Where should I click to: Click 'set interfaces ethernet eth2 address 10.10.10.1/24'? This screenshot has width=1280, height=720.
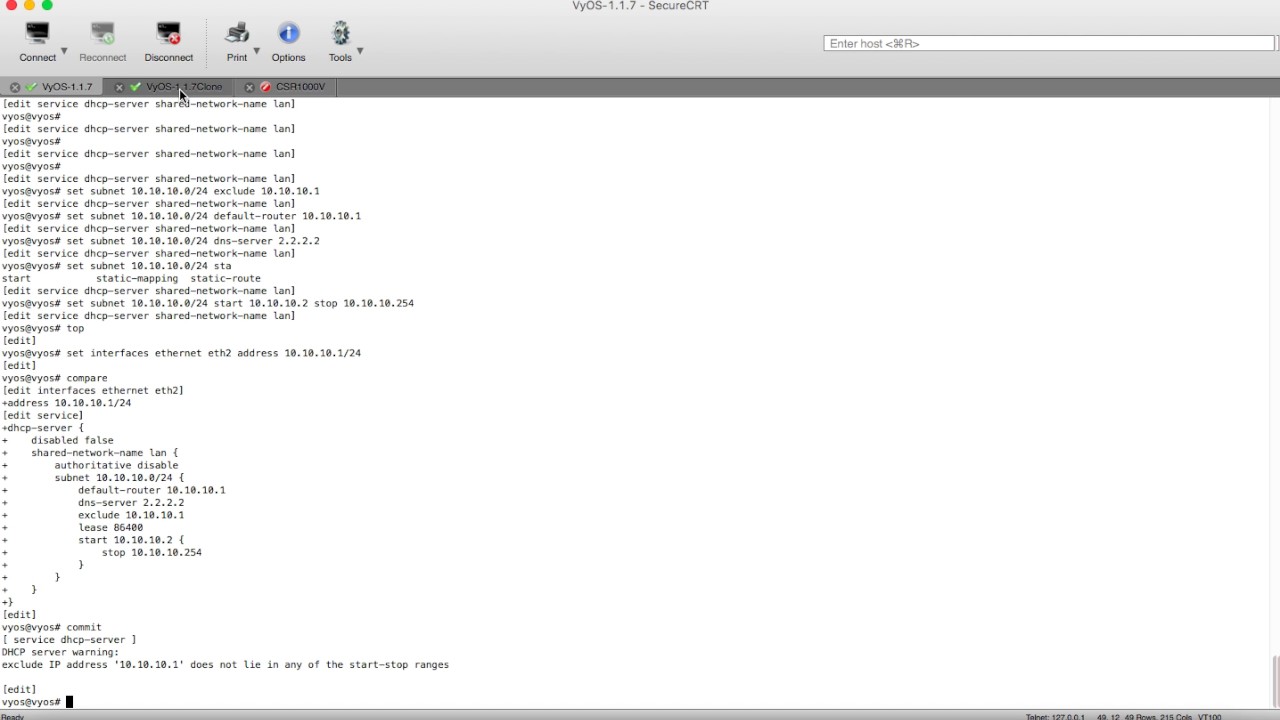(x=214, y=353)
